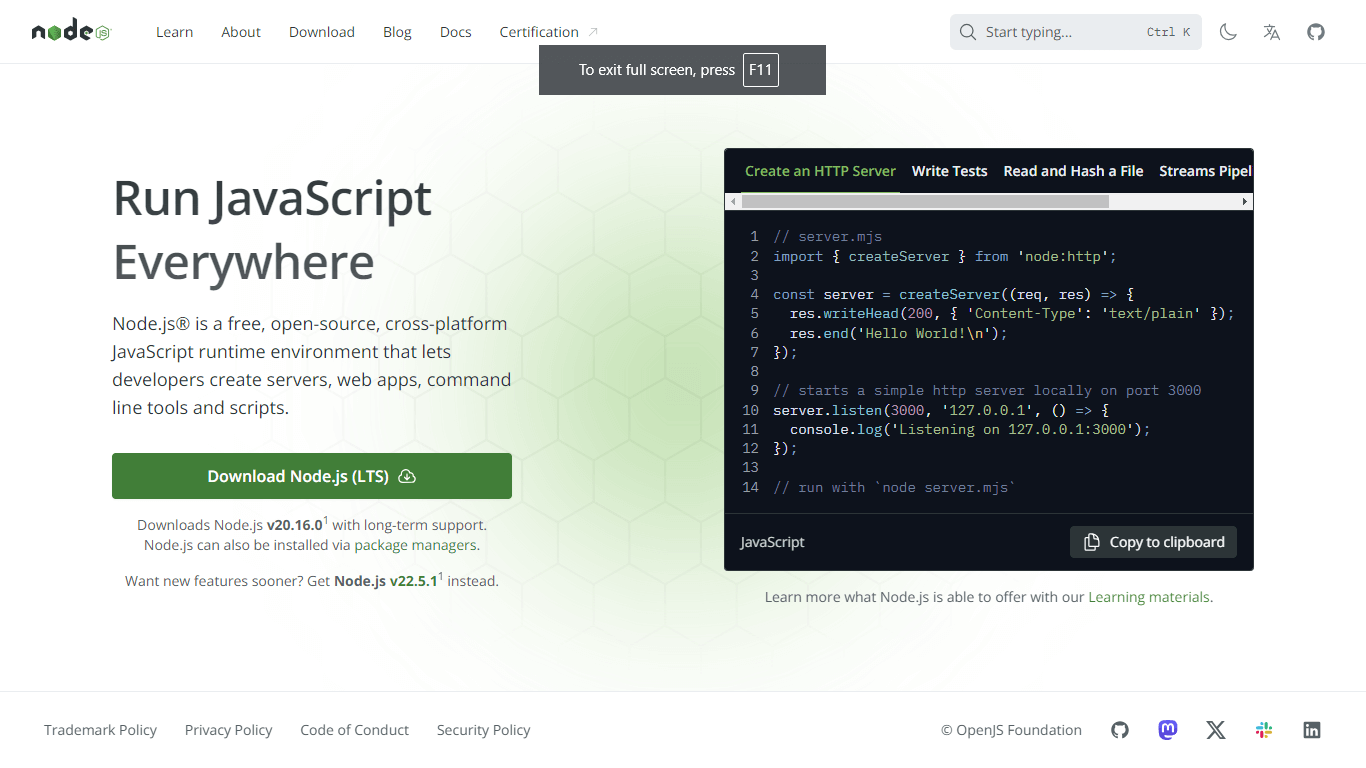
Task: Open X (Twitter) icon in footer
Action: click(1216, 730)
